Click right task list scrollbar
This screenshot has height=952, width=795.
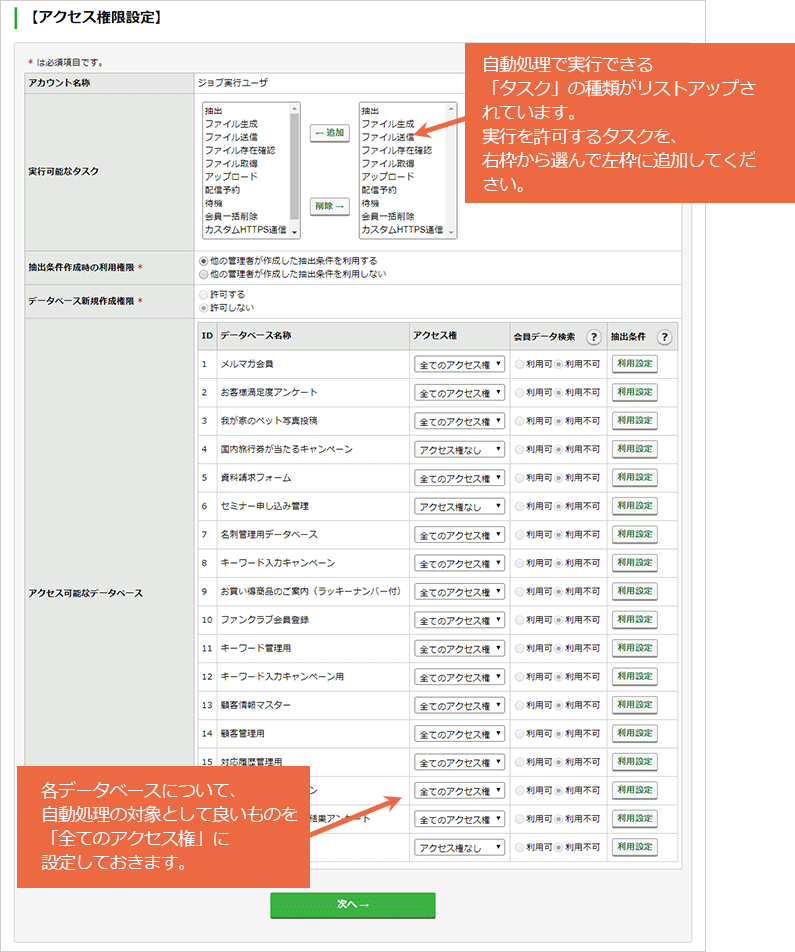tap(451, 170)
